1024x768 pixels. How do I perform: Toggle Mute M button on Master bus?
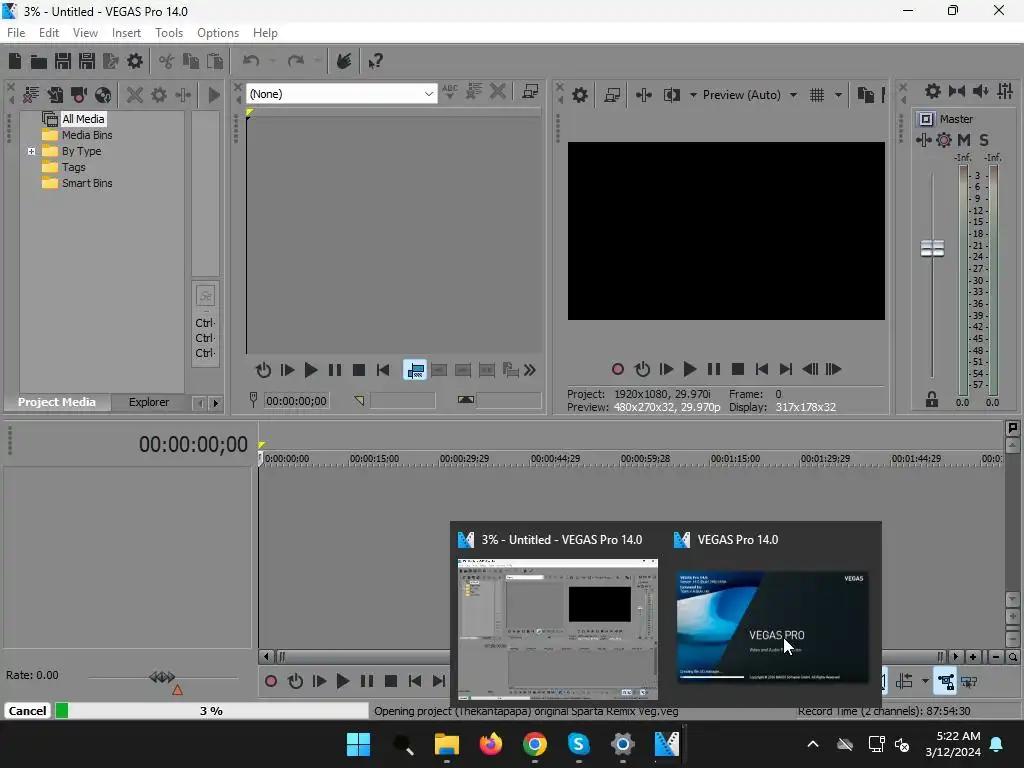963,140
